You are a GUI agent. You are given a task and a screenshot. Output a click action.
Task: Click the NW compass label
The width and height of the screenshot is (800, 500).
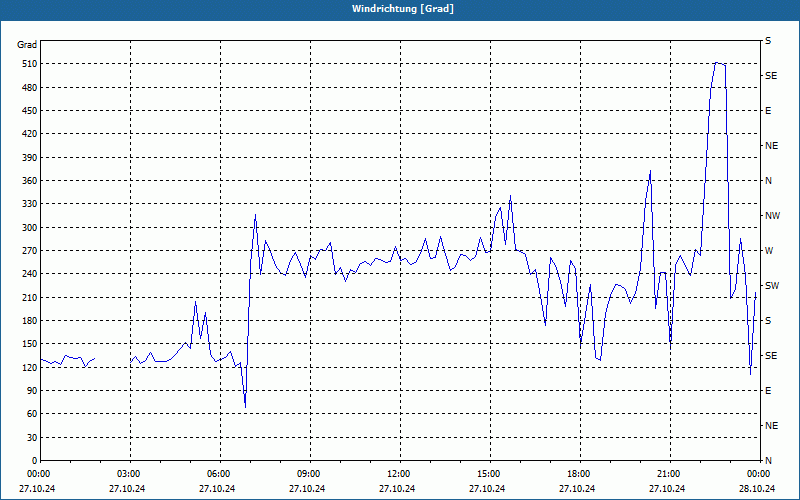coord(772,216)
